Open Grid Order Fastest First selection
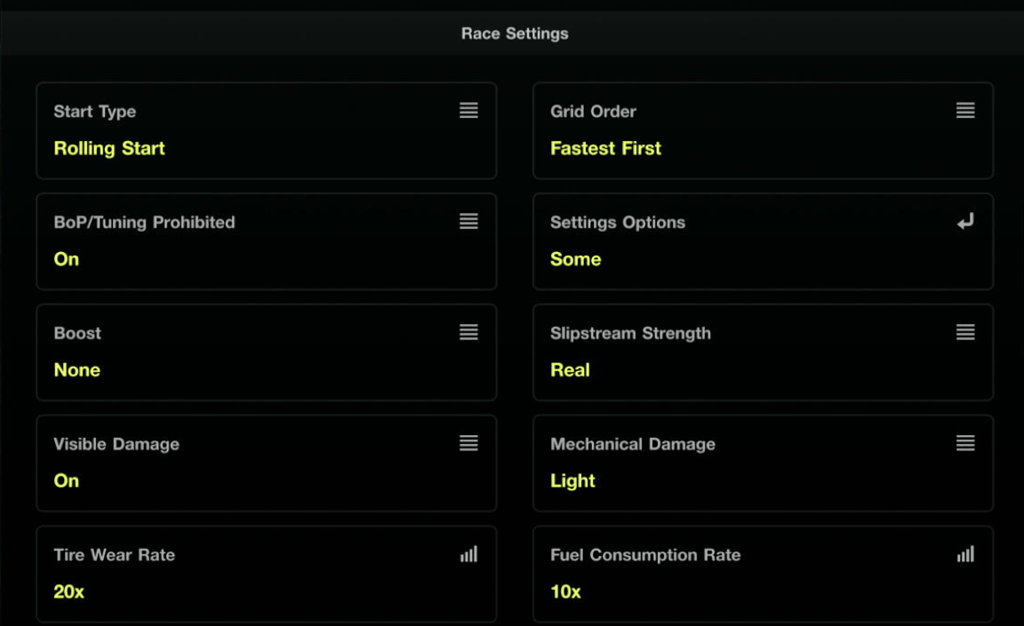 [x=606, y=148]
